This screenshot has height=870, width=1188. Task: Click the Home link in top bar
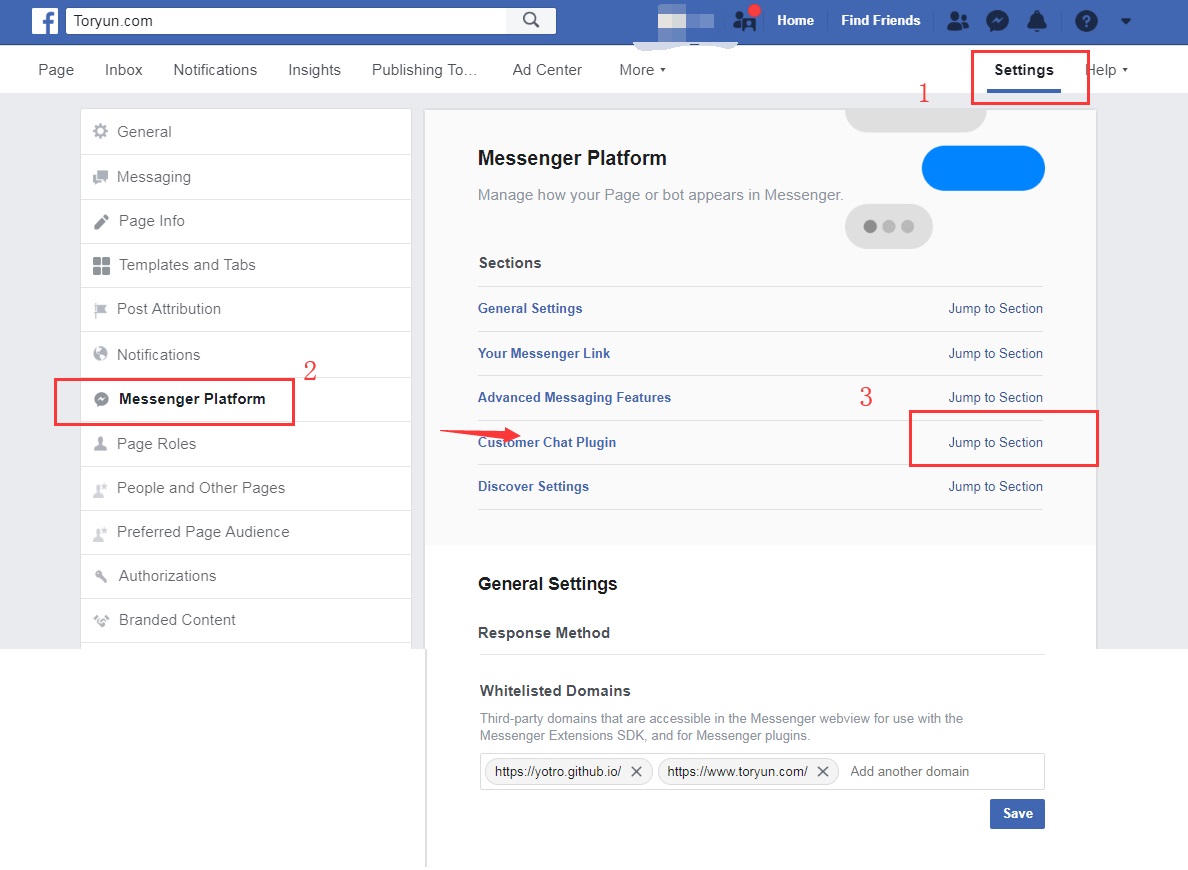(x=796, y=20)
